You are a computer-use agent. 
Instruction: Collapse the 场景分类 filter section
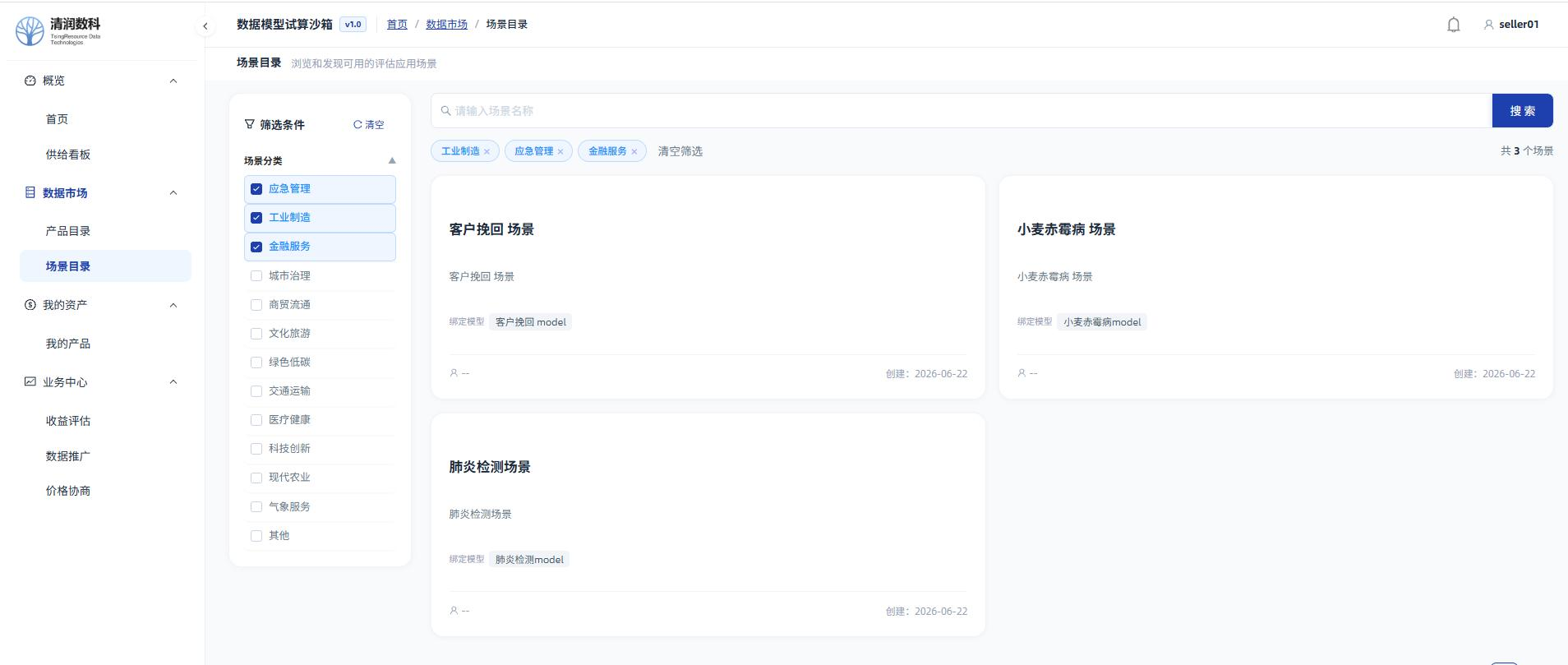click(392, 160)
